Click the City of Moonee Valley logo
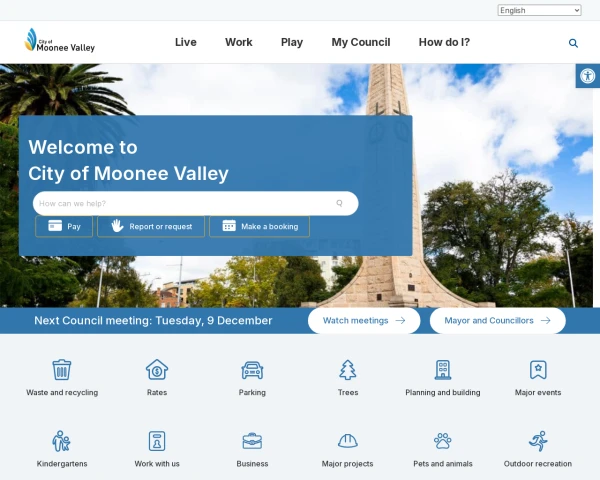This screenshot has height=480, width=600. [x=59, y=40]
